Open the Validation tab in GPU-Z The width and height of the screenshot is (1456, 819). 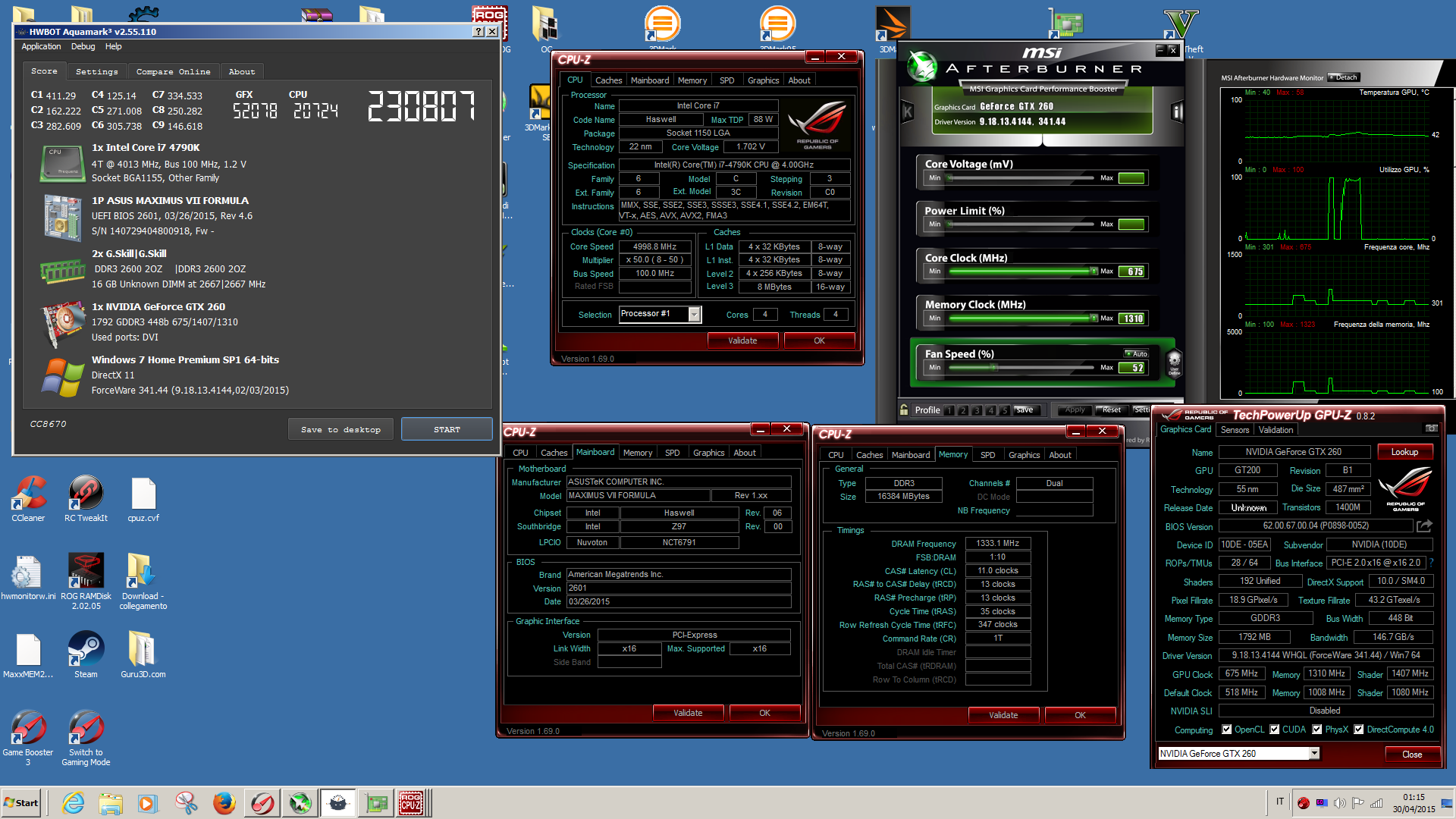click(x=1276, y=430)
